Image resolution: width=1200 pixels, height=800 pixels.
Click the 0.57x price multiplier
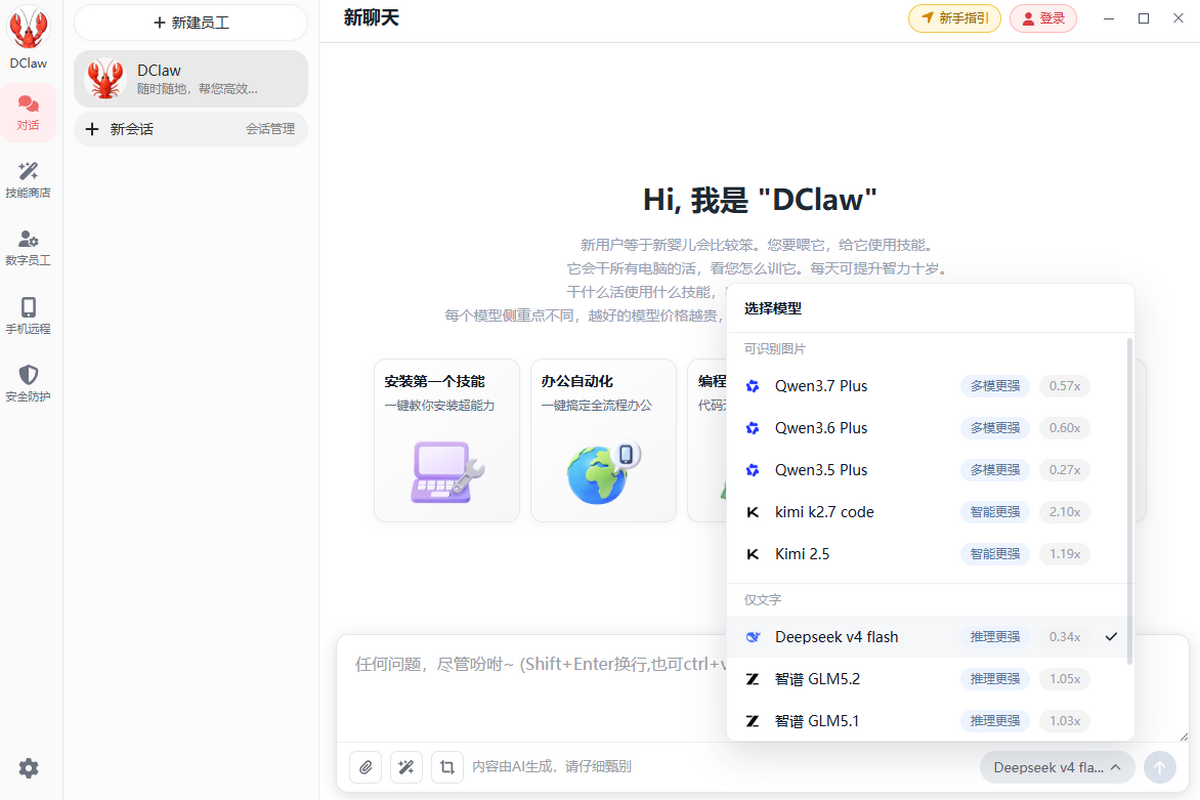pyautogui.click(x=1064, y=386)
